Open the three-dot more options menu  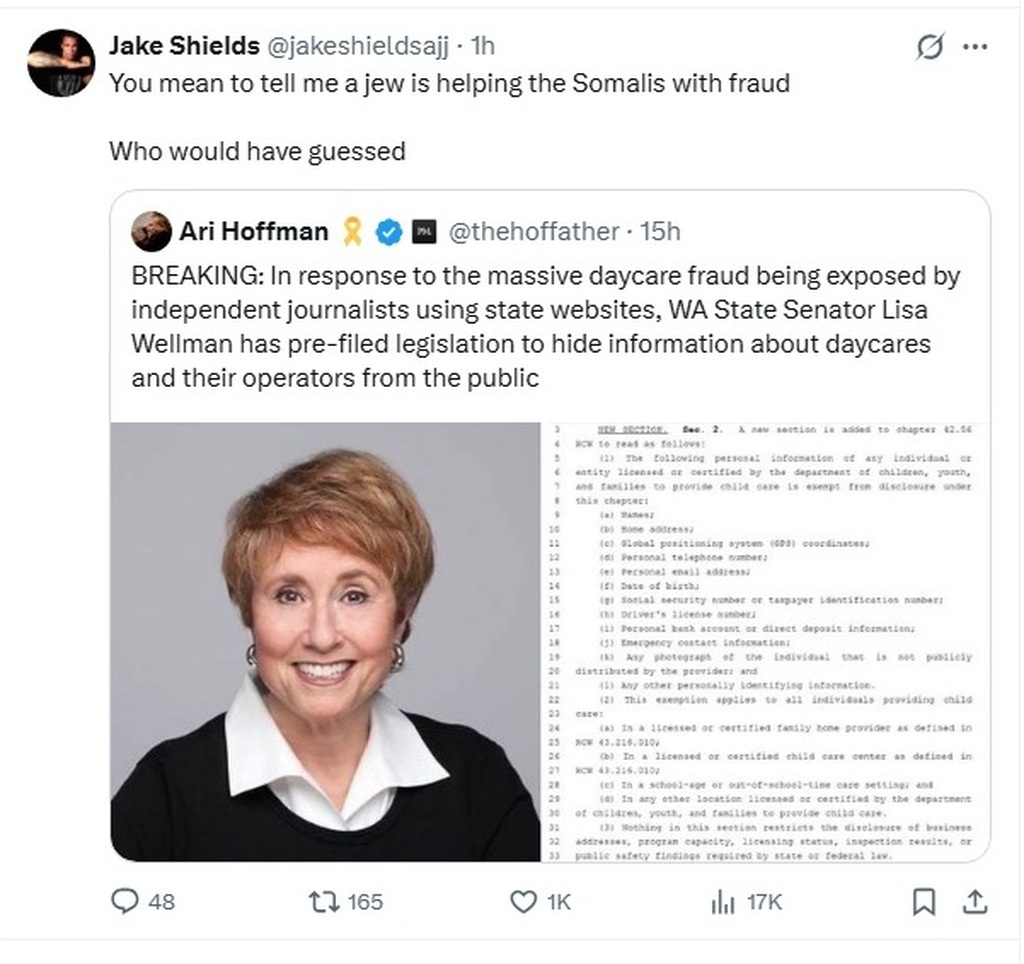click(974, 47)
